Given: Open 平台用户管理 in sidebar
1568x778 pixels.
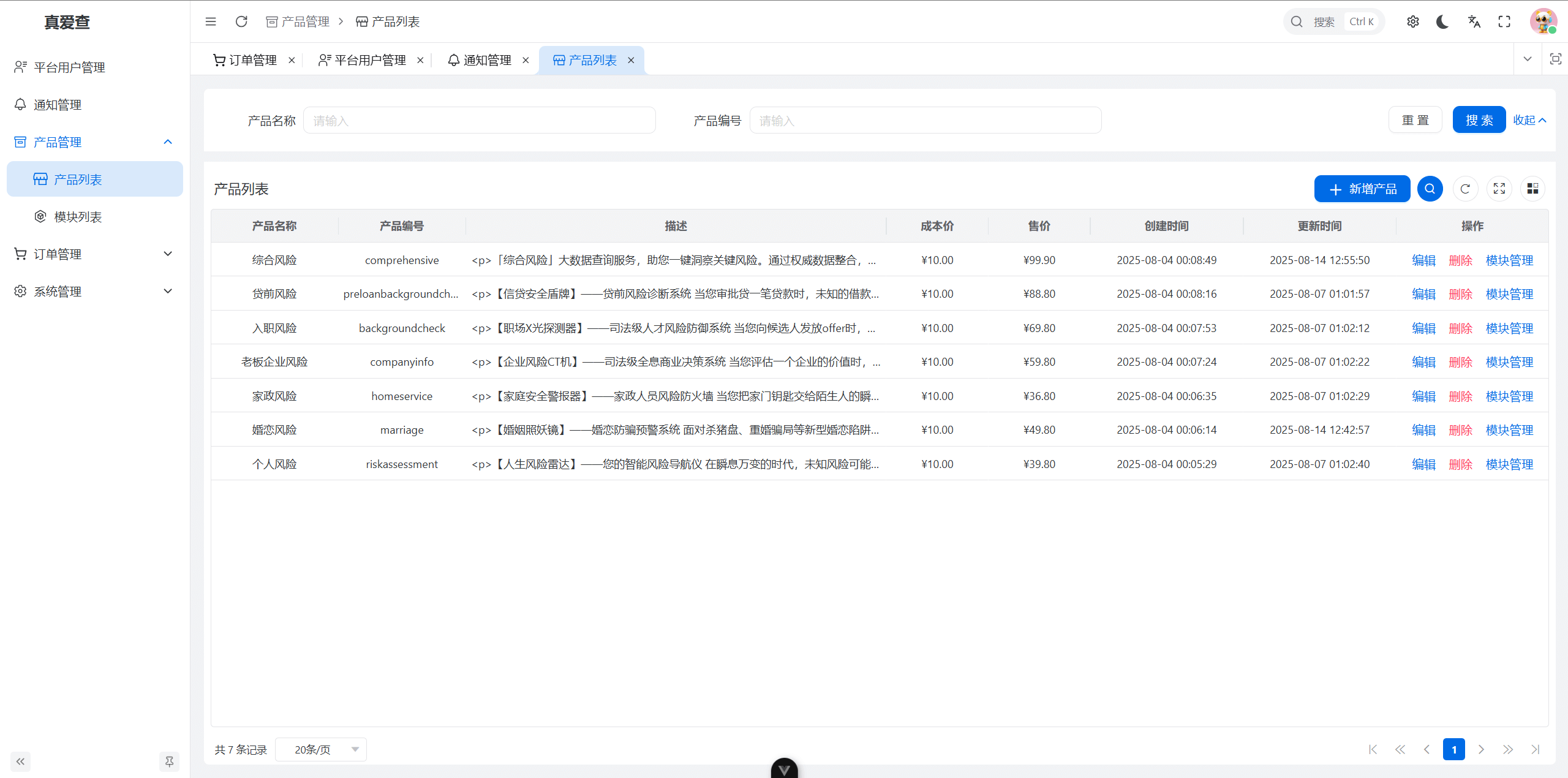Looking at the screenshot, I should tap(95, 67).
